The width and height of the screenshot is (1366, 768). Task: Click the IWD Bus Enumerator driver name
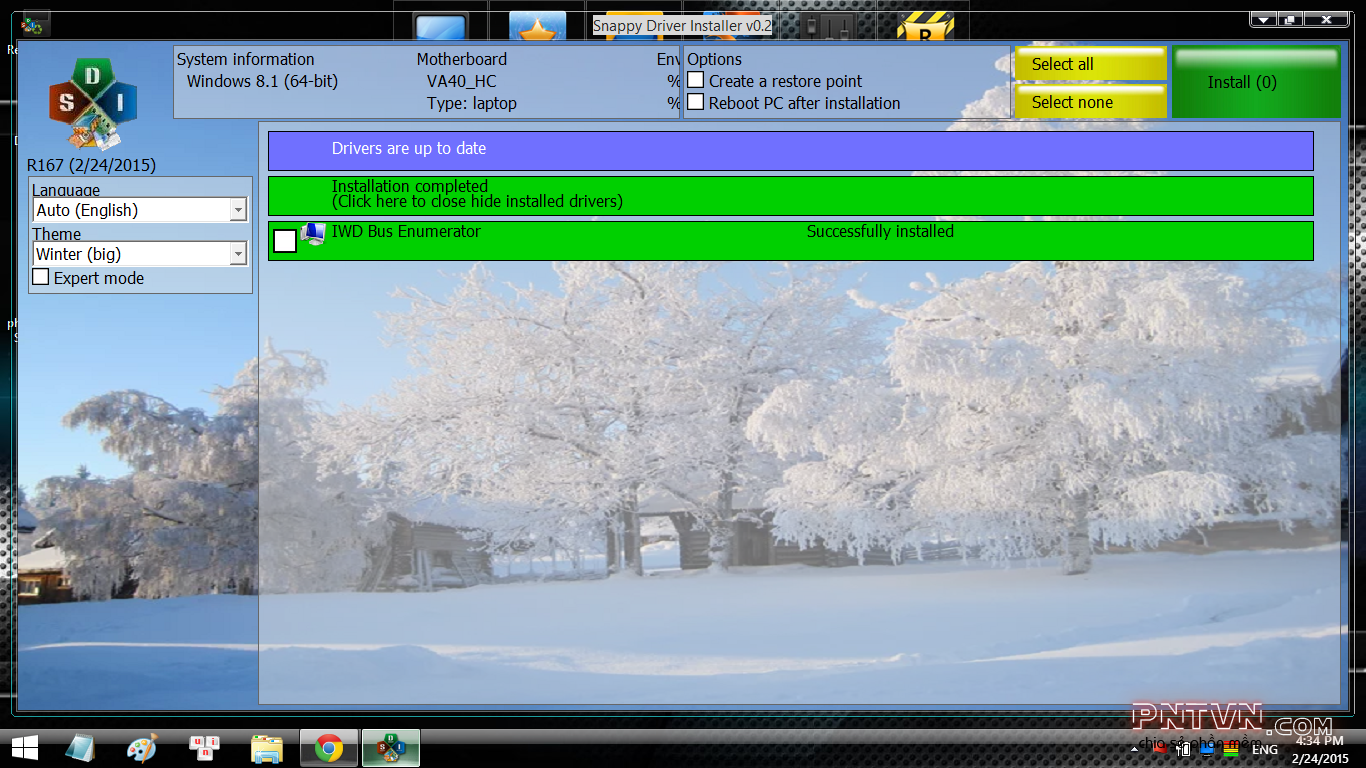pos(406,232)
